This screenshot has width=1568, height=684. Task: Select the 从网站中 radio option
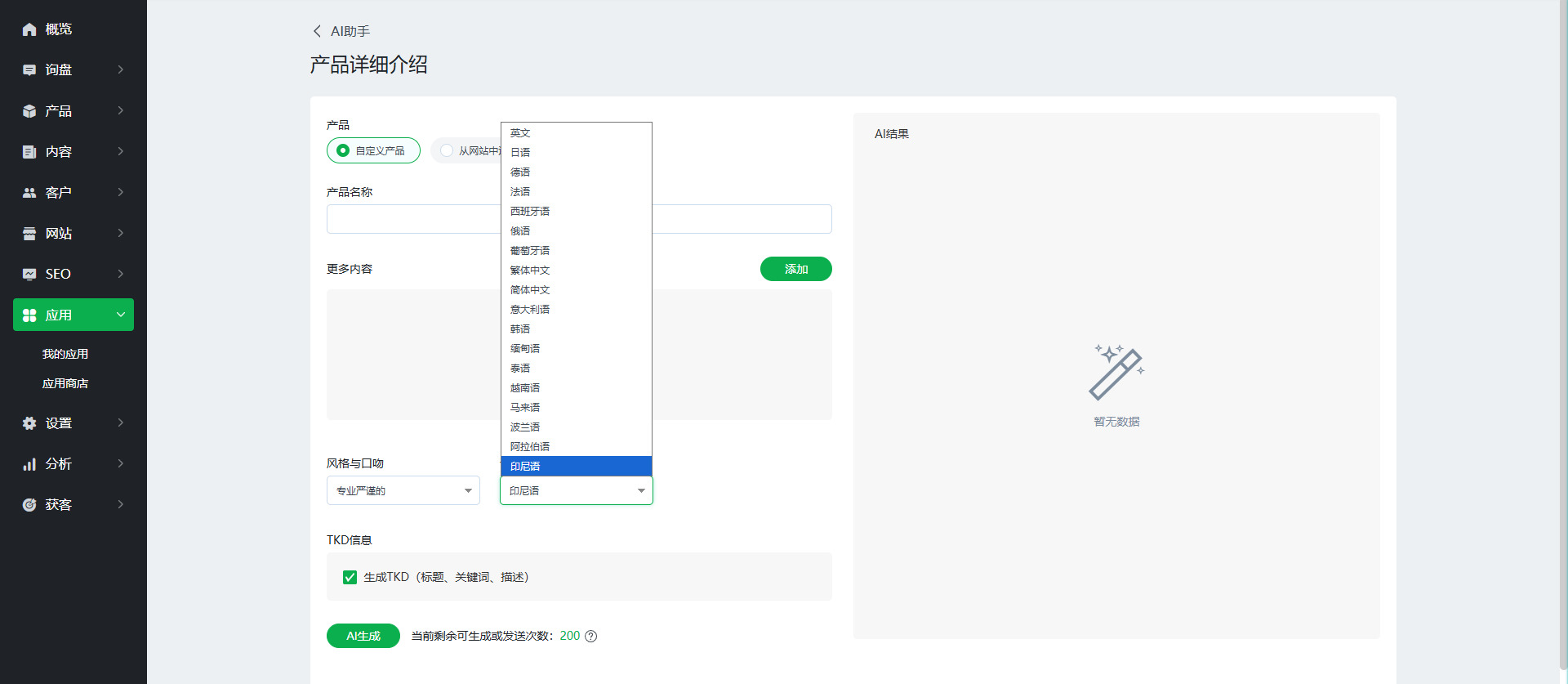447,150
